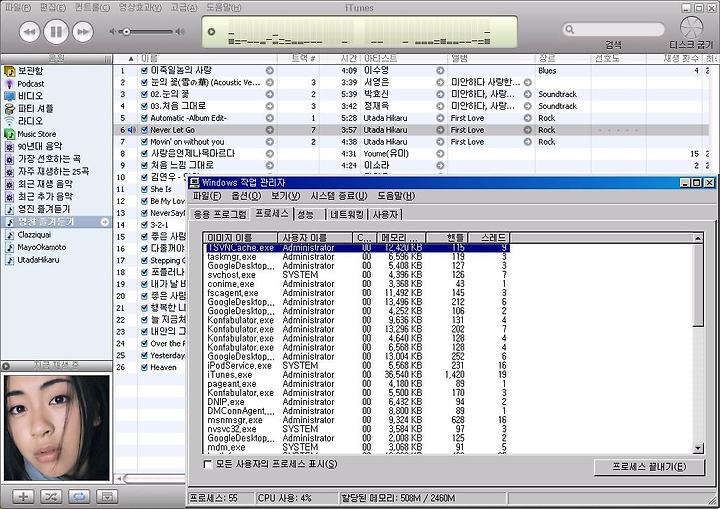Screen dimensions: 720x509
Task: Toggle repeat at the iTunes bottom bar
Action: tap(79, 496)
